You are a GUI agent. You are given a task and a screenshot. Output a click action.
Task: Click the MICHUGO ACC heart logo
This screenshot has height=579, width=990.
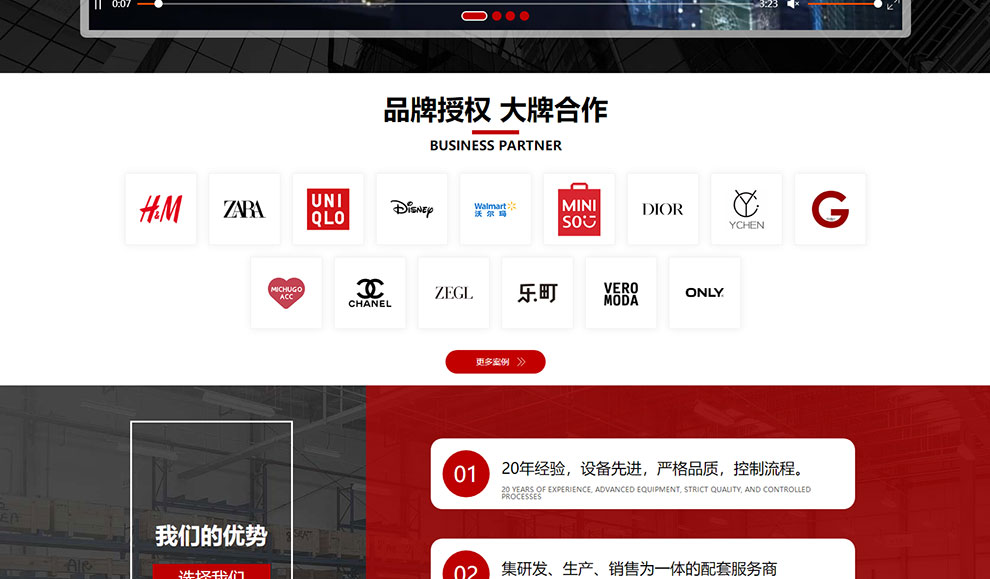pyautogui.click(x=286, y=293)
